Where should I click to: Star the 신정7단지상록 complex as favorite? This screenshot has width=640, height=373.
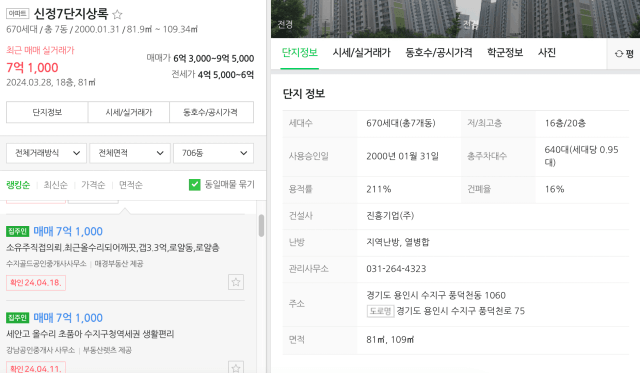coord(117,15)
